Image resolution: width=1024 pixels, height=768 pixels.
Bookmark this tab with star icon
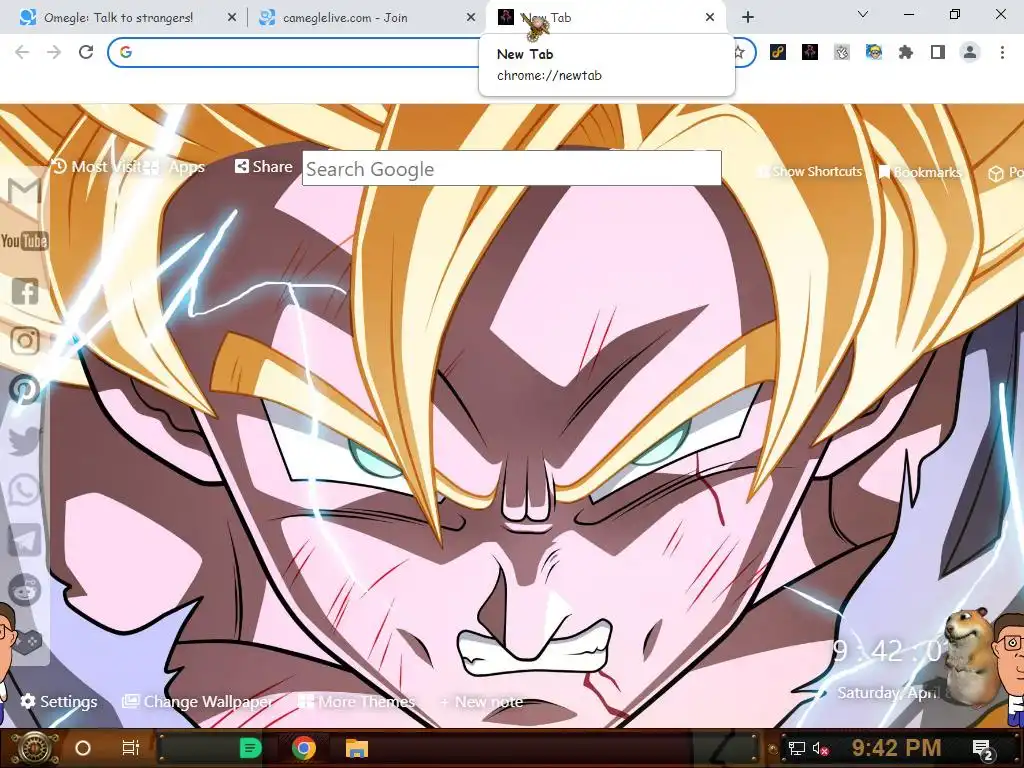(x=739, y=52)
